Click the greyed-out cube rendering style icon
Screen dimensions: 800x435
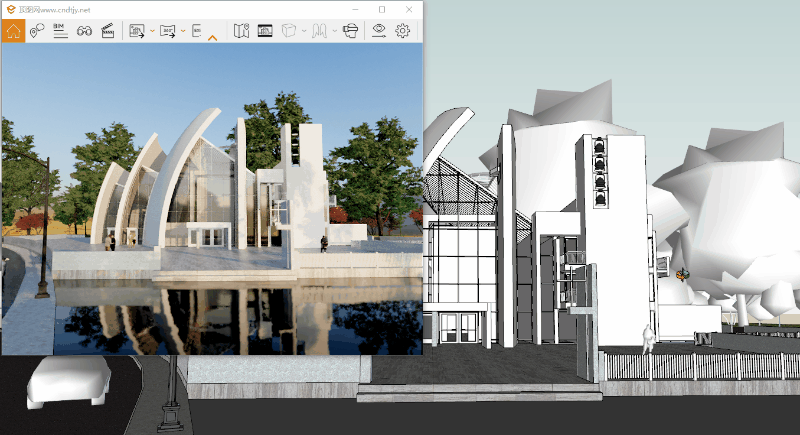point(289,31)
